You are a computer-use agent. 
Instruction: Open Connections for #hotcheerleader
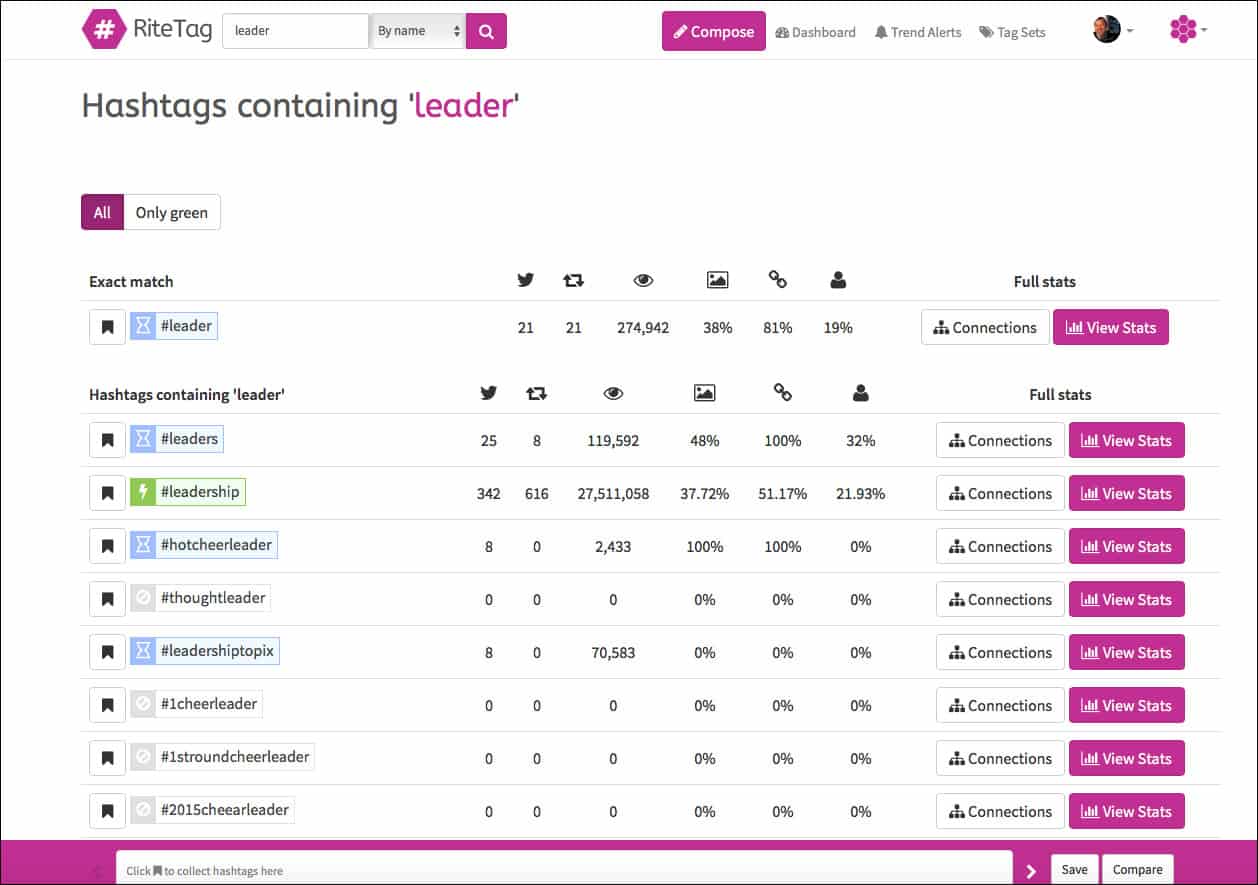click(1000, 546)
